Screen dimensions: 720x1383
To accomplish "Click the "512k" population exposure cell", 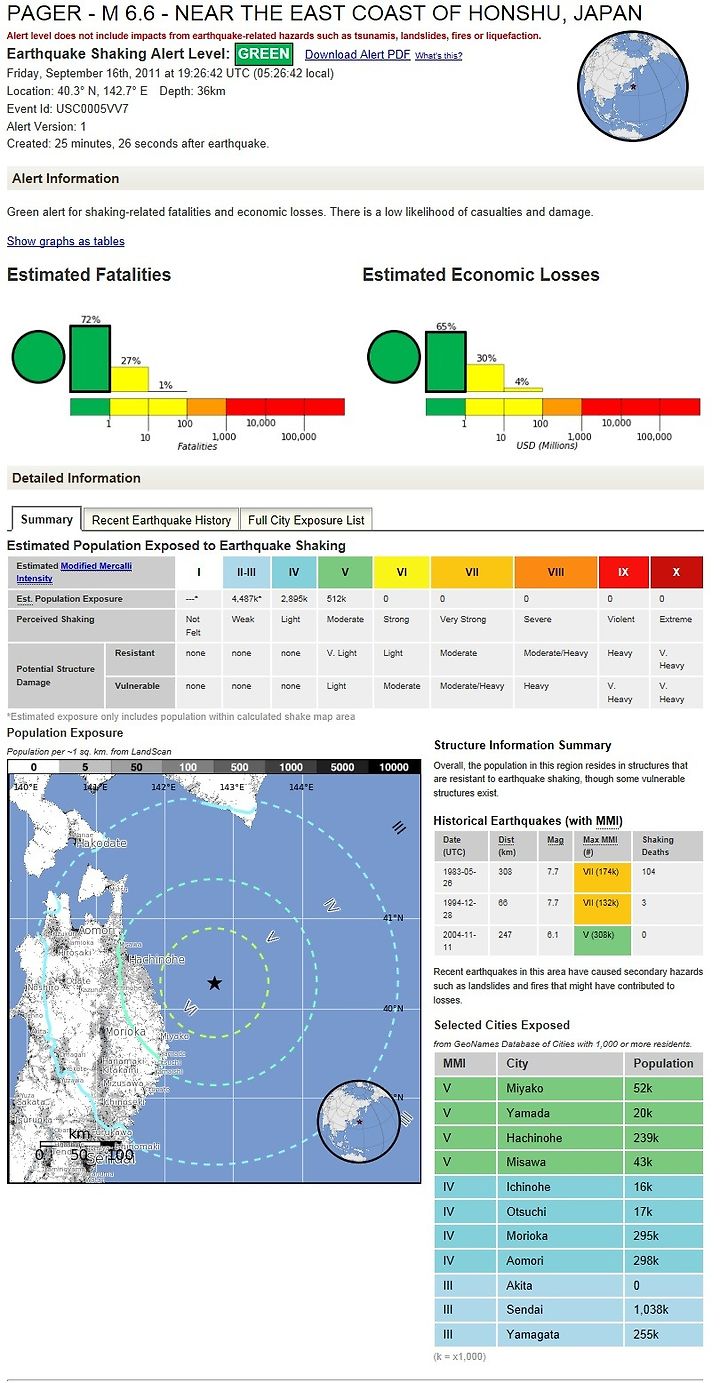I will point(345,599).
